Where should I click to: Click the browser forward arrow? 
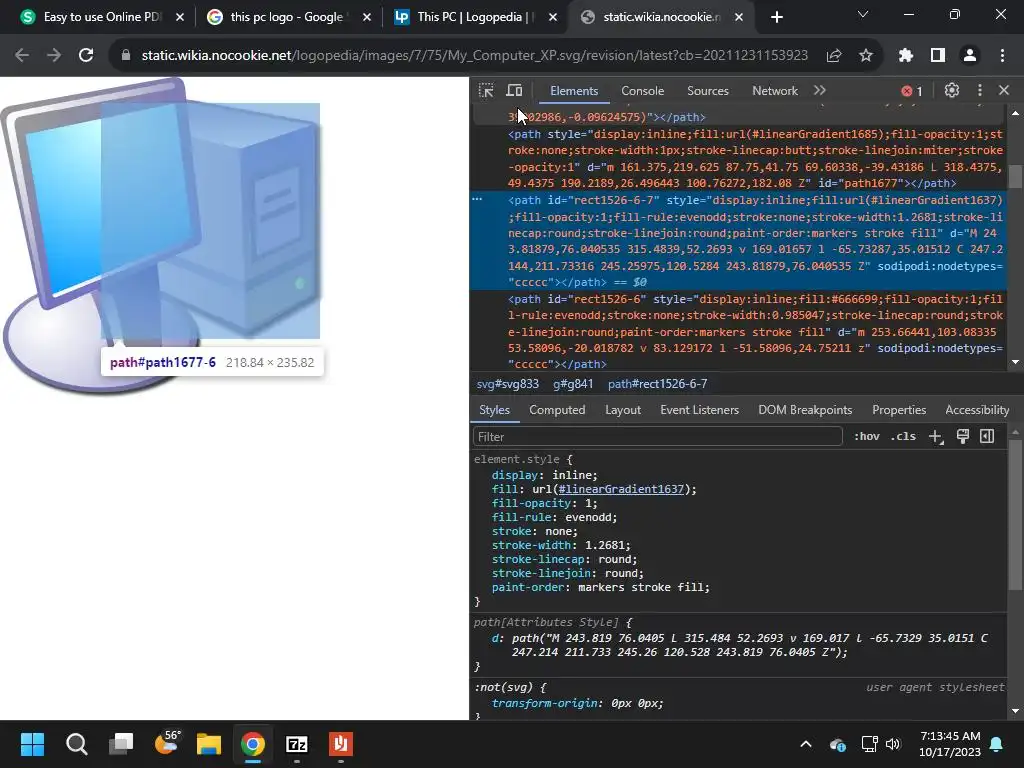coord(54,56)
